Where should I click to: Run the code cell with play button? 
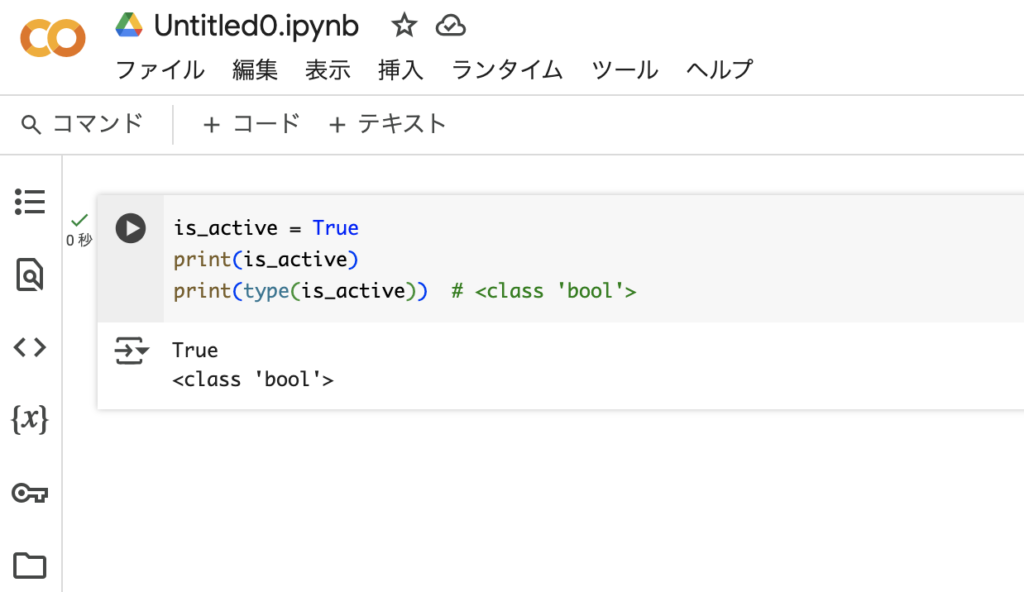(x=131, y=229)
